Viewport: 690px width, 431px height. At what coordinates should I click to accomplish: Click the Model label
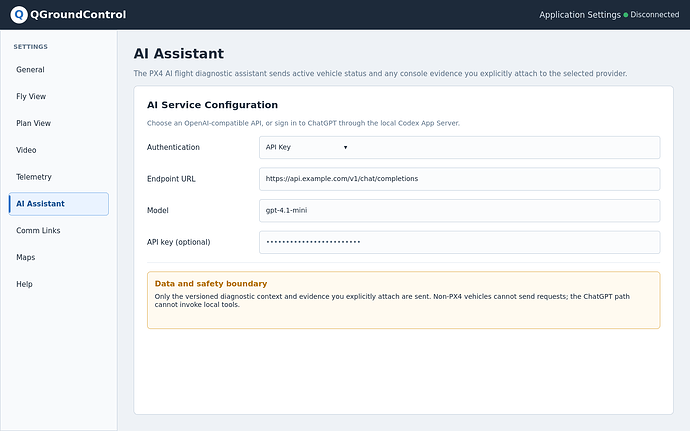(158, 210)
